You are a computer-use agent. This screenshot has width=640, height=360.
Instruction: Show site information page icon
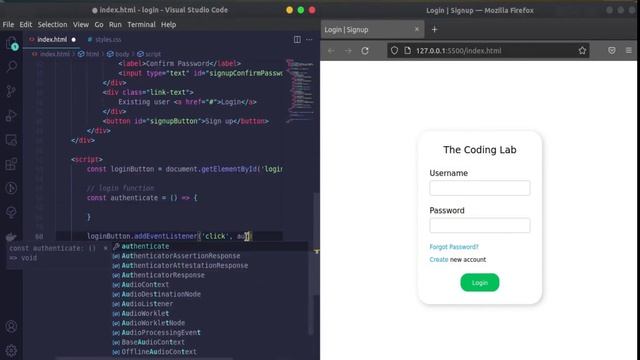[407, 51]
